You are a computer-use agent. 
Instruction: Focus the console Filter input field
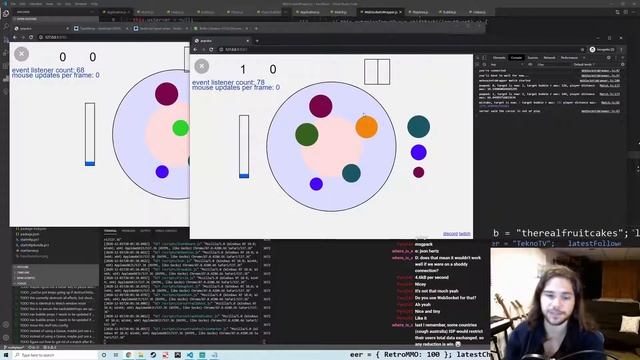pos(554,64)
